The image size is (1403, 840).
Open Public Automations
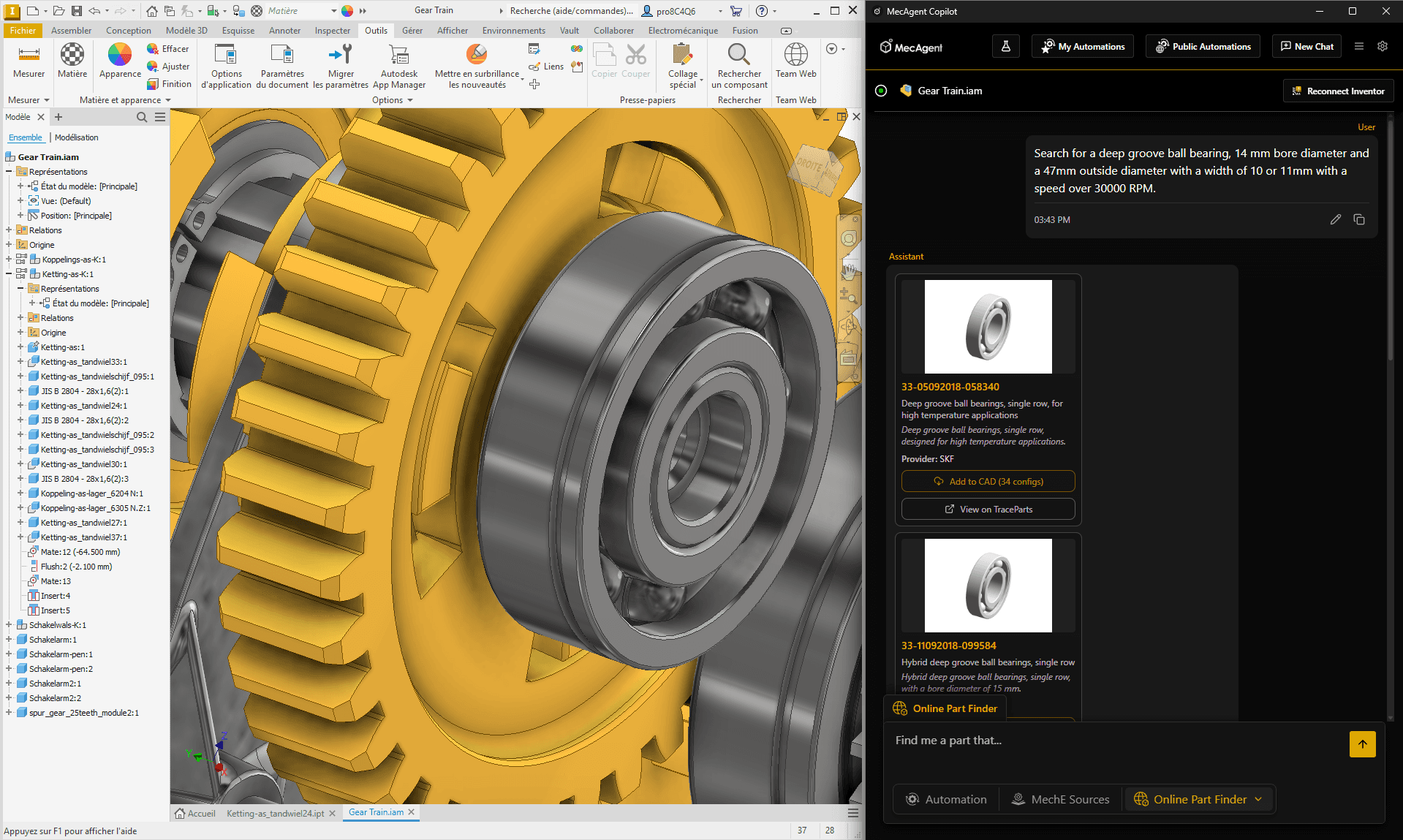[x=1203, y=46]
